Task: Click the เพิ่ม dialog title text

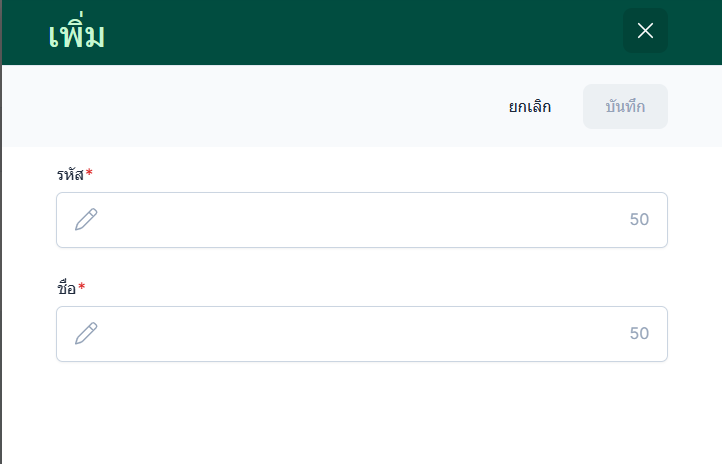Action: (77, 35)
